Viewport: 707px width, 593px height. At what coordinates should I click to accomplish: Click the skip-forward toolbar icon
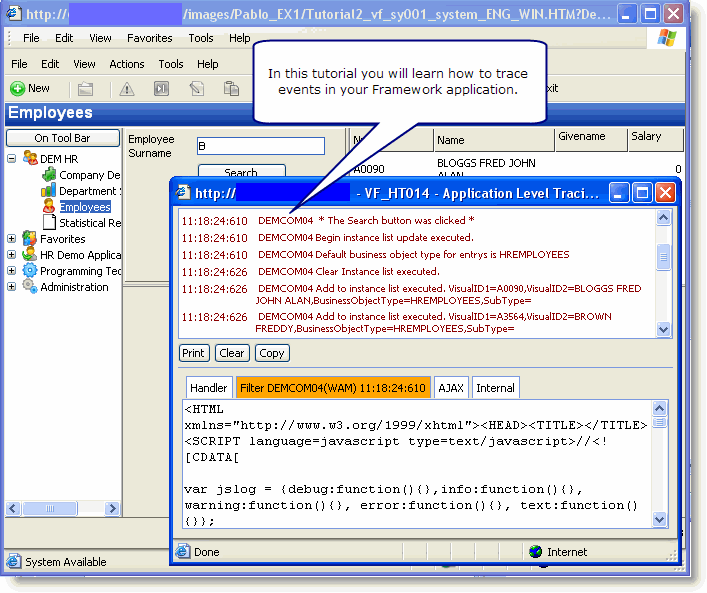[x=161, y=88]
